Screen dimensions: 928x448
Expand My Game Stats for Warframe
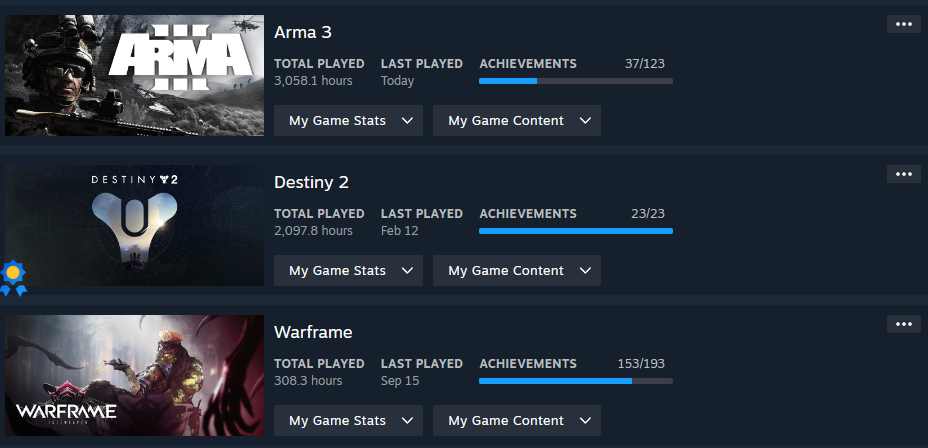(x=348, y=421)
